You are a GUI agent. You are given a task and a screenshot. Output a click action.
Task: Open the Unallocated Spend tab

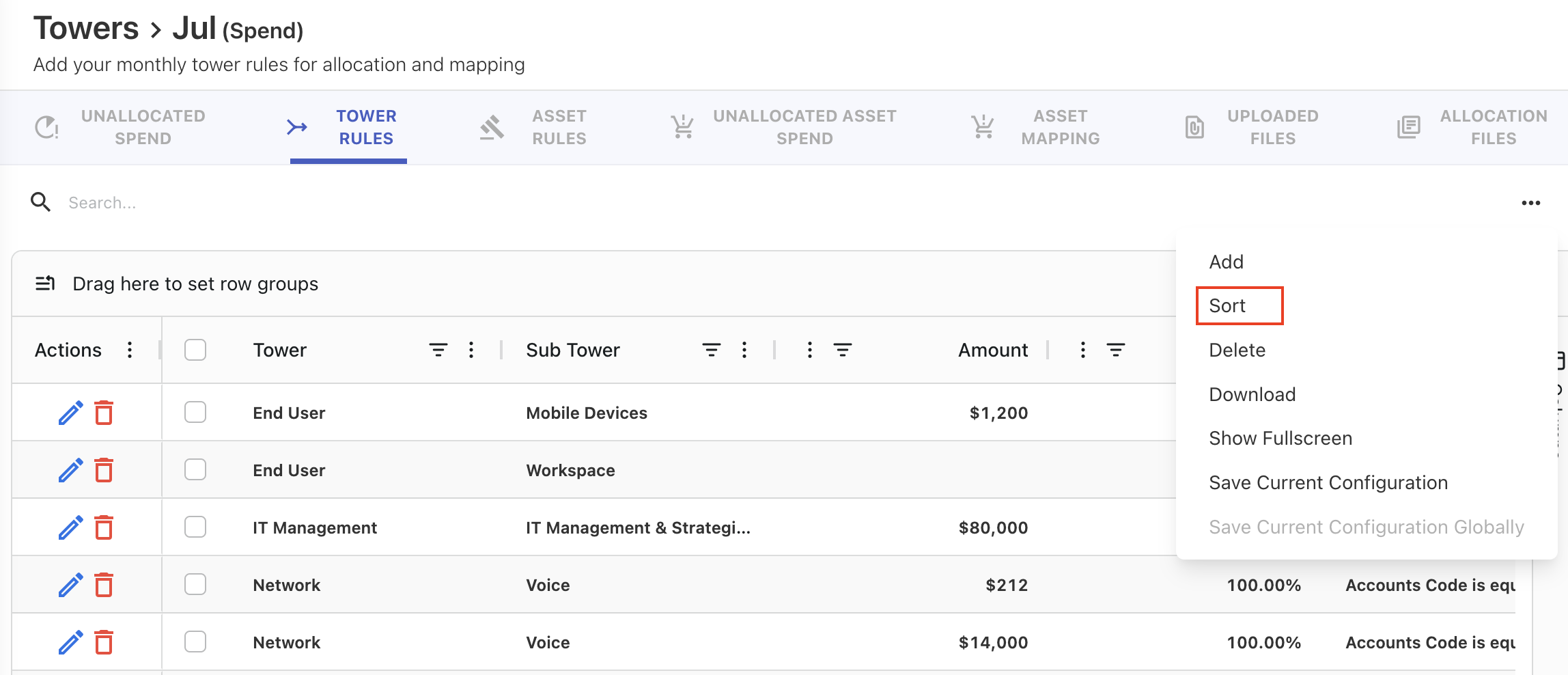pyautogui.click(x=122, y=127)
